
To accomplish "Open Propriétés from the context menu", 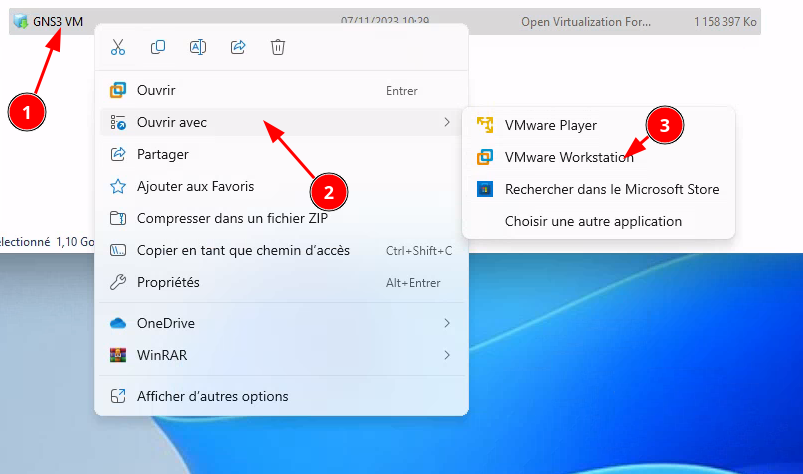I will tap(168, 282).
